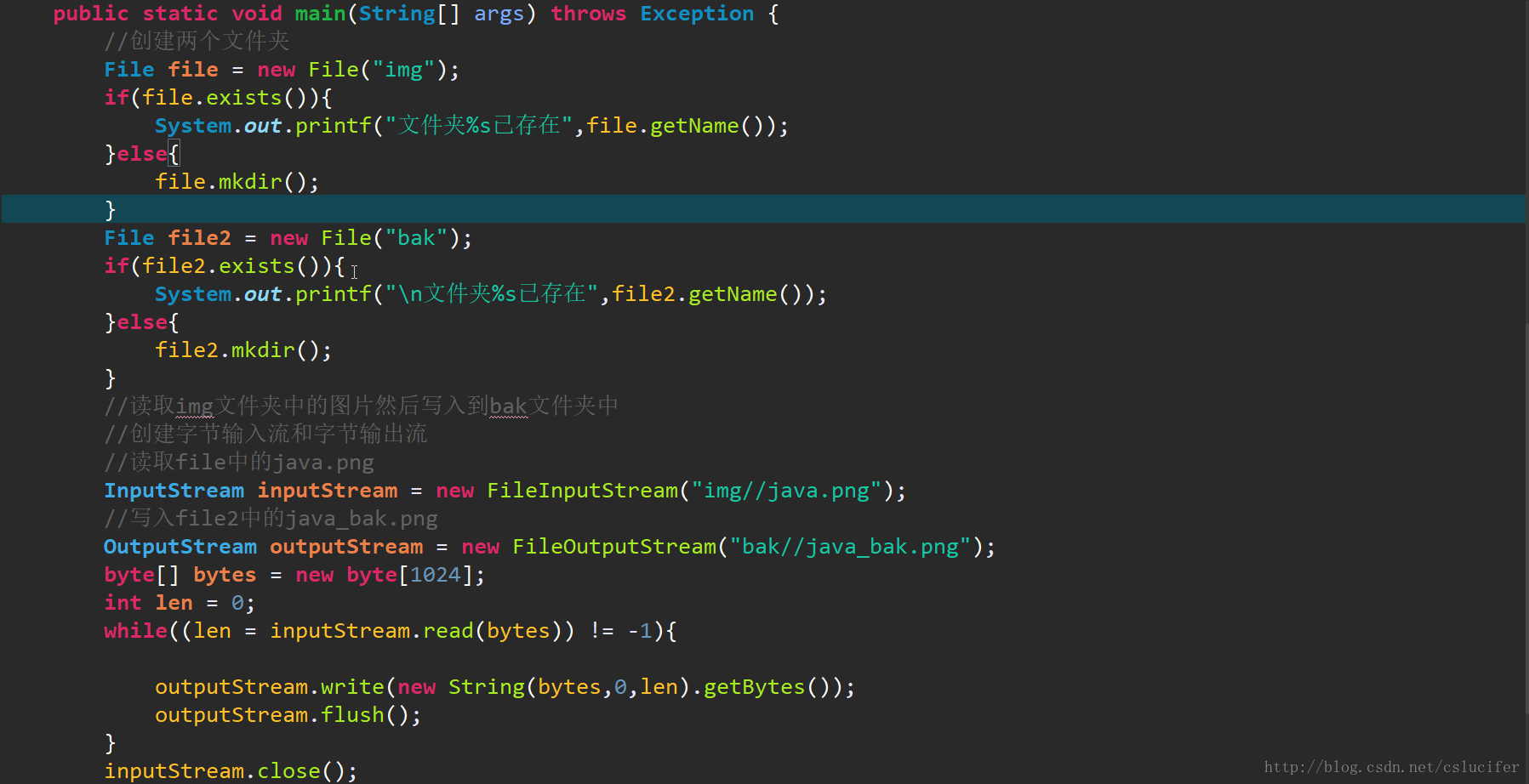The width and height of the screenshot is (1529, 784).
Task: Click the line 'file2.mkdir();'
Action: coord(243,350)
